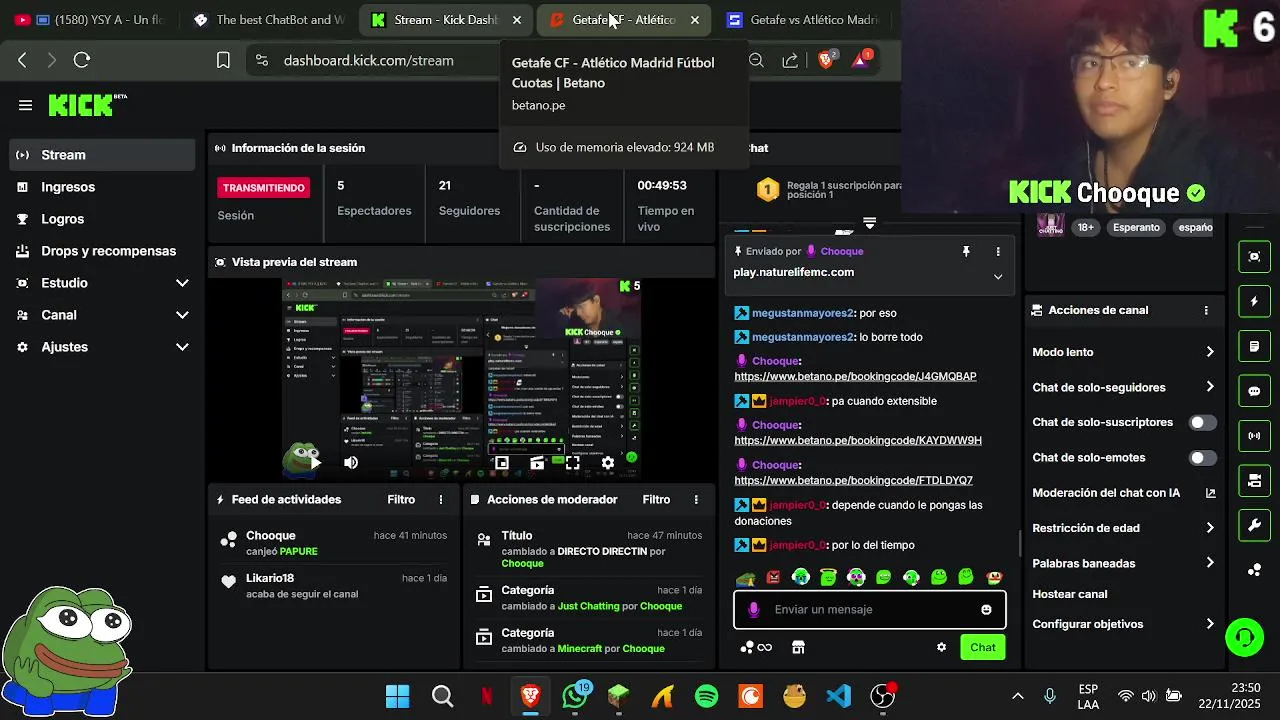Open Configurar objetivos options
This screenshot has height=720, width=1280.
click(x=1124, y=624)
